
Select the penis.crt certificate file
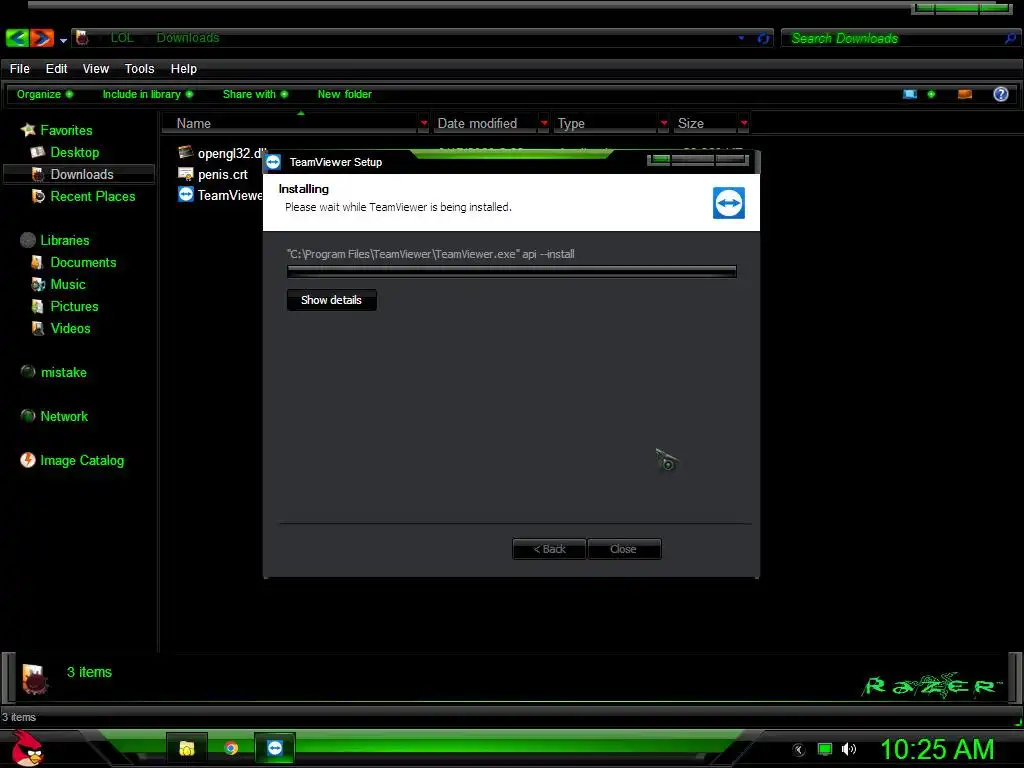click(213, 174)
